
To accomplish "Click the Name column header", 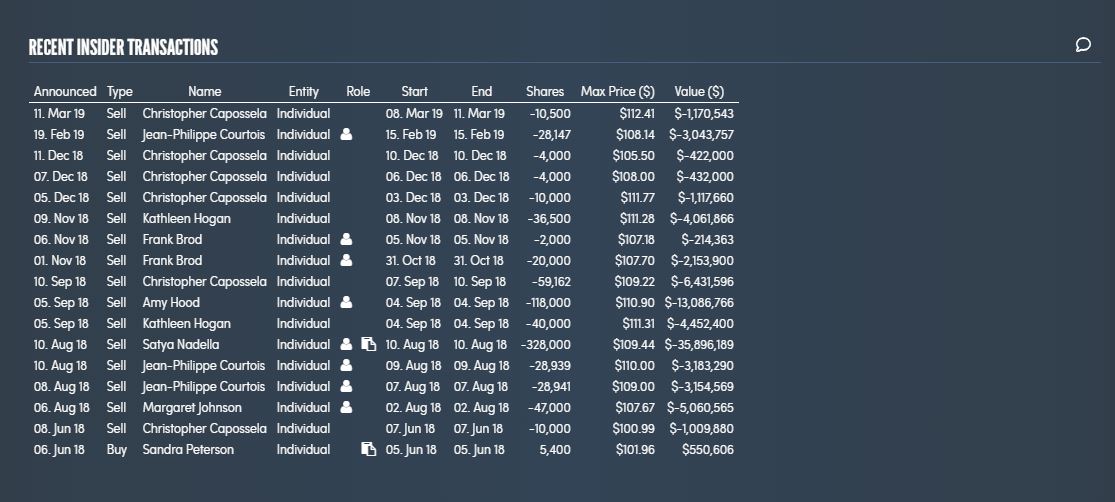I will coord(205,92).
